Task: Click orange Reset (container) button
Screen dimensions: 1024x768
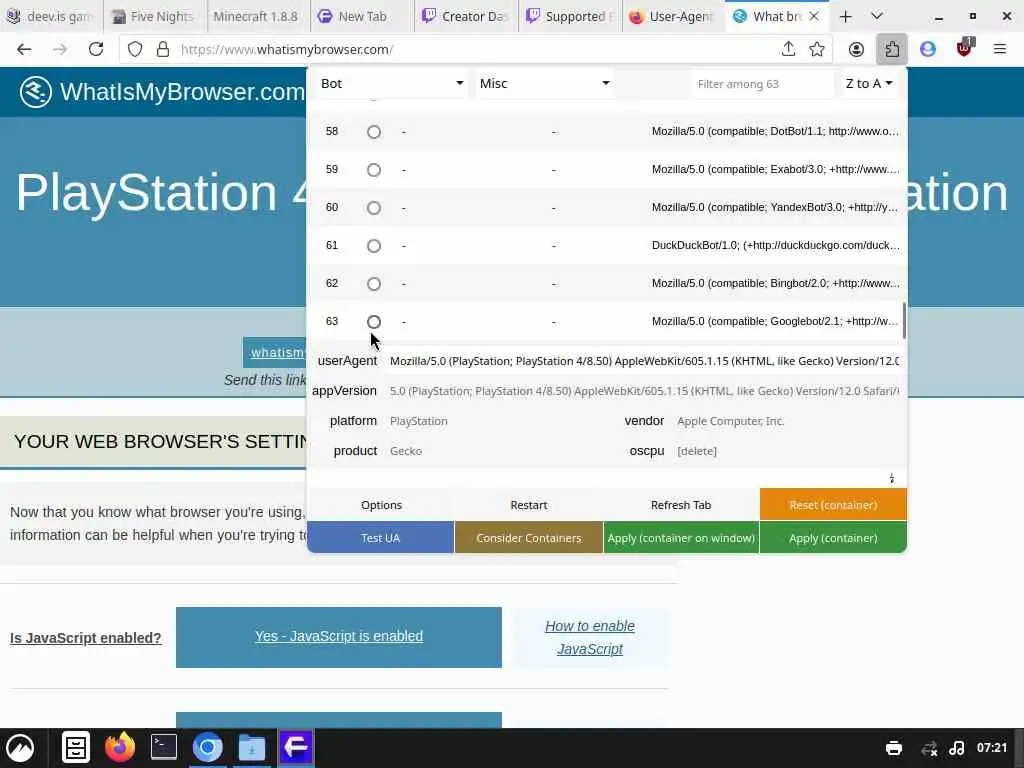Action: tap(833, 505)
